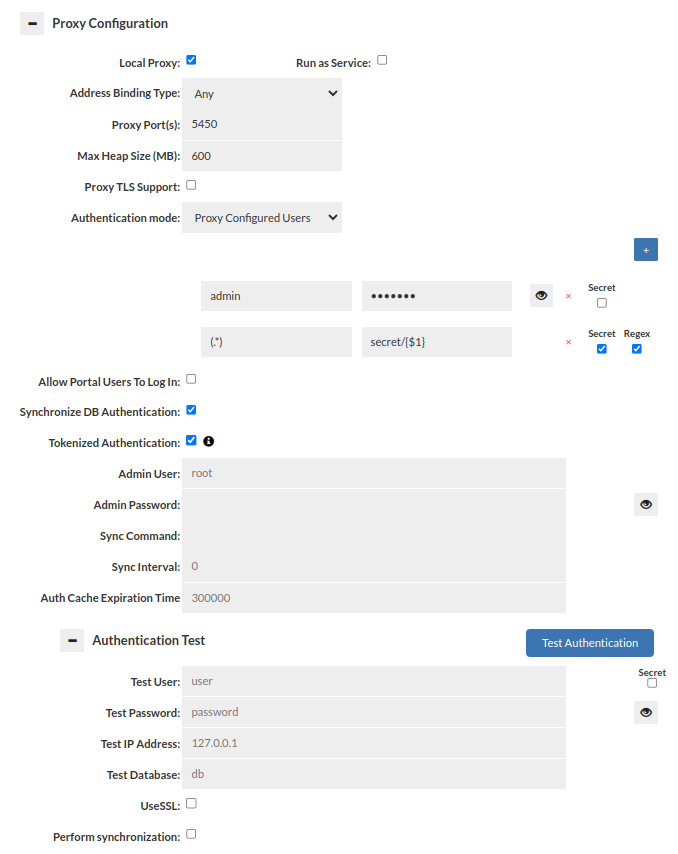
Task: Open the Address Binding Type dropdown
Action: point(262,94)
